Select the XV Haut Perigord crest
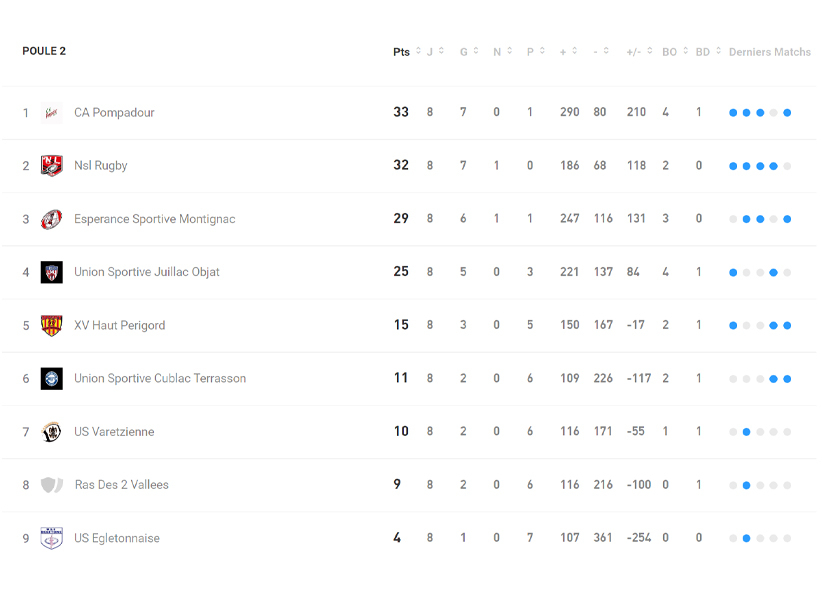The width and height of the screenshot is (822, 595). (51, 325)
